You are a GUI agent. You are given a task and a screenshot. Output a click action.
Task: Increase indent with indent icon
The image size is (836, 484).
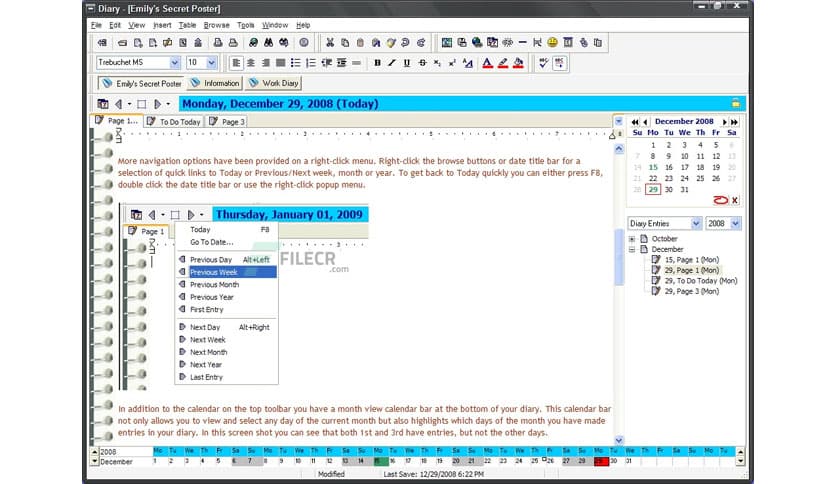tap(342, 63)
